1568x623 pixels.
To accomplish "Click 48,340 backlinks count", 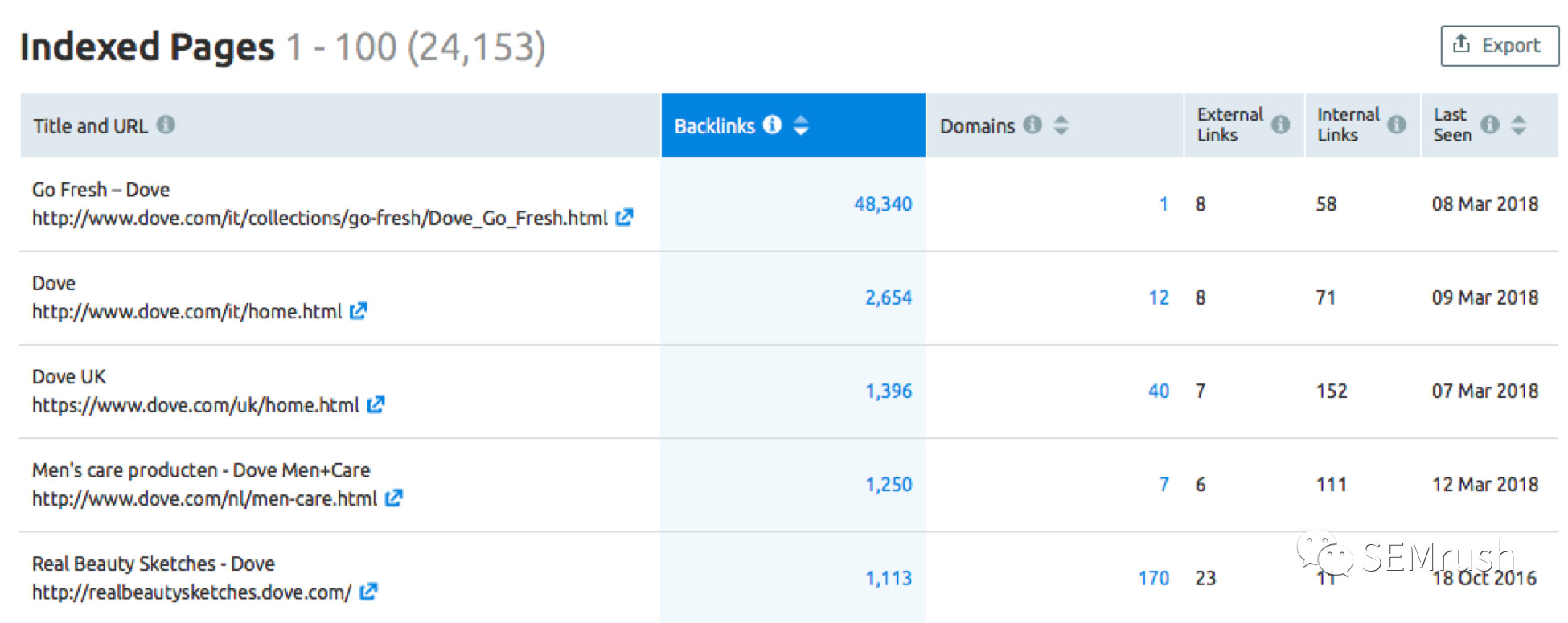I will tap(883, 204).
